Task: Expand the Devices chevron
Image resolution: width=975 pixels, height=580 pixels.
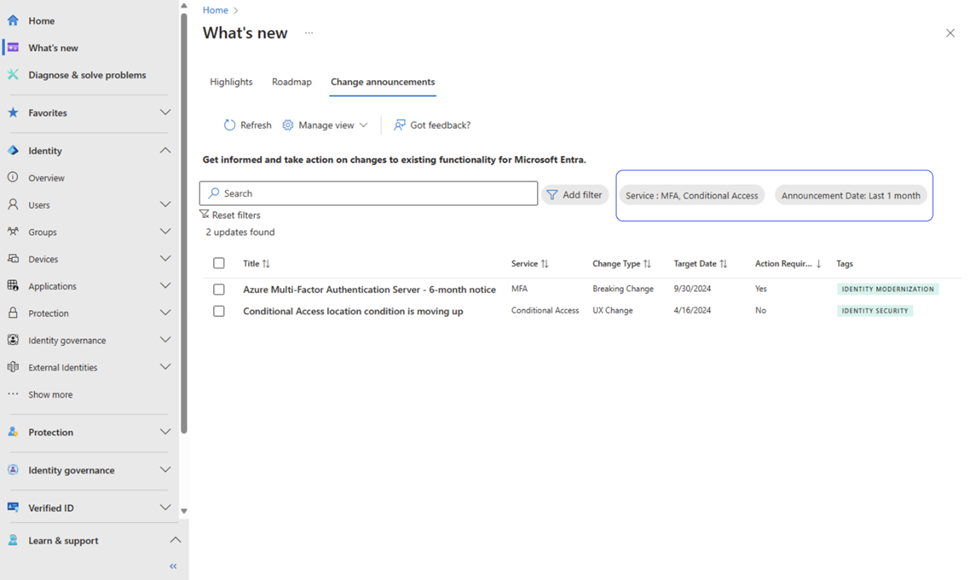Action: pyautogui.click(x=165, y=259)
